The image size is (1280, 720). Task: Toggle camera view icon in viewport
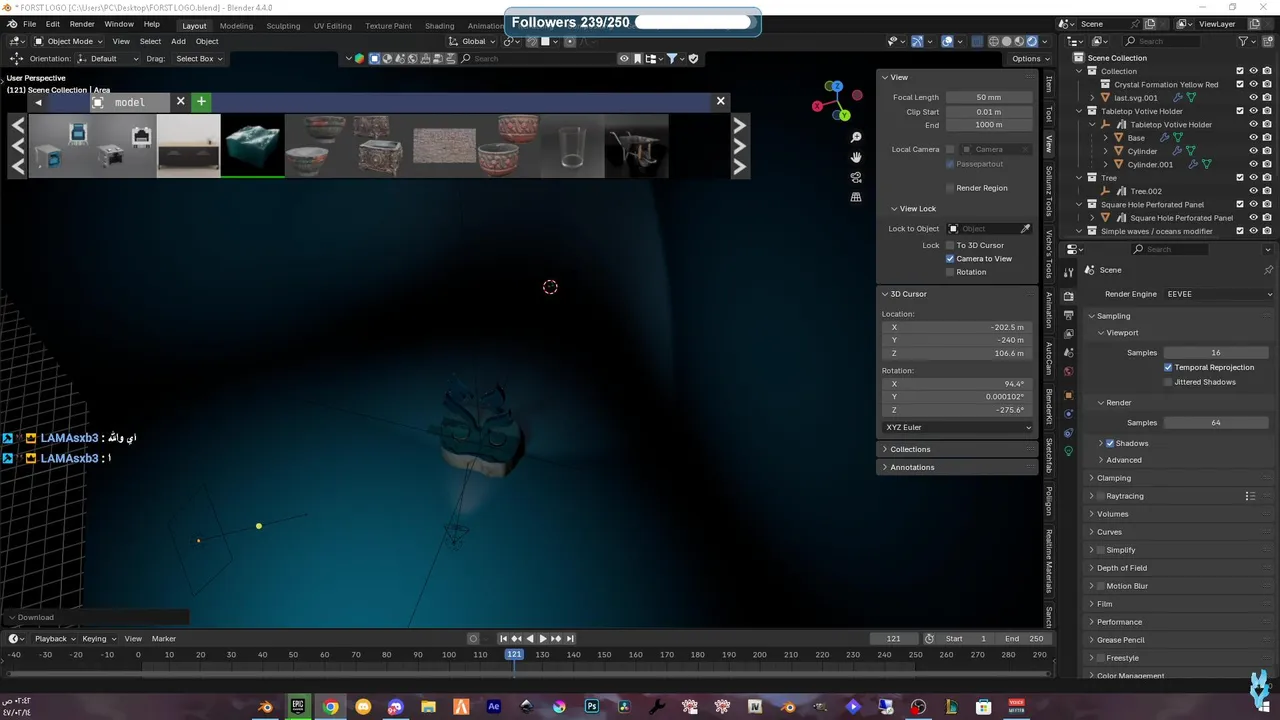point(856,177)
